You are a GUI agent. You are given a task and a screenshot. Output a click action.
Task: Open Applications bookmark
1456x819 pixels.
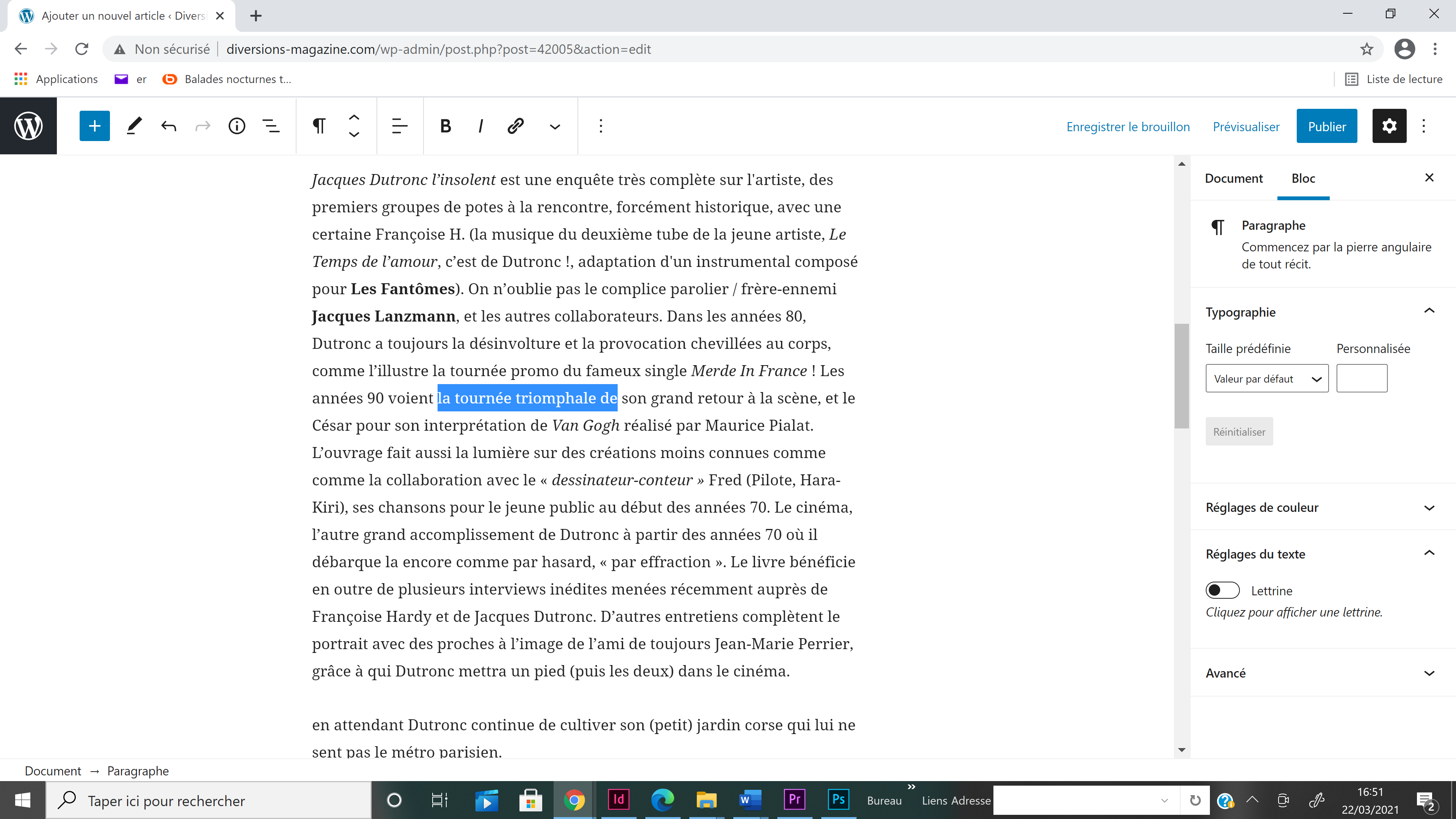click(x=56, y=79)
